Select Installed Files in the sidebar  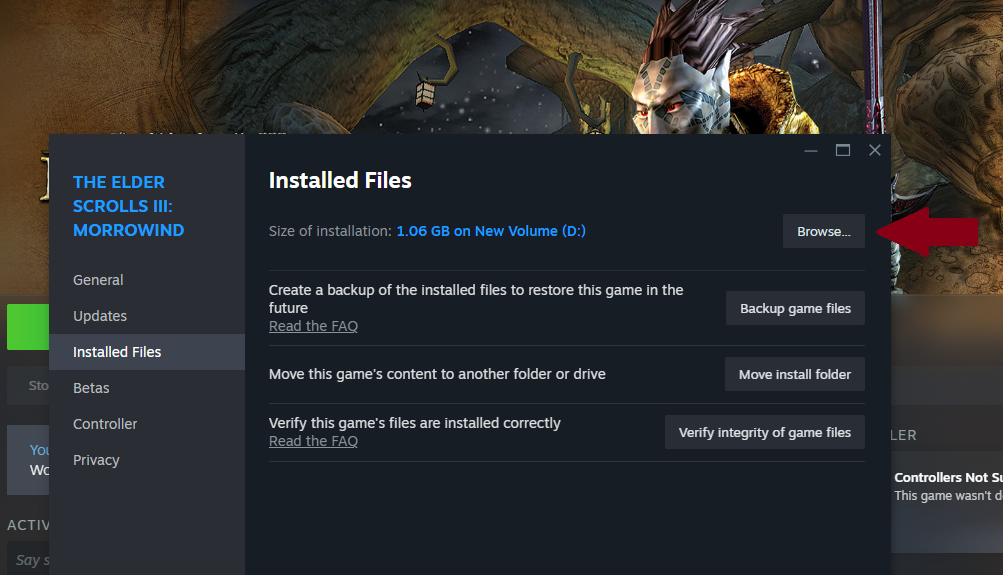(117, 352)
